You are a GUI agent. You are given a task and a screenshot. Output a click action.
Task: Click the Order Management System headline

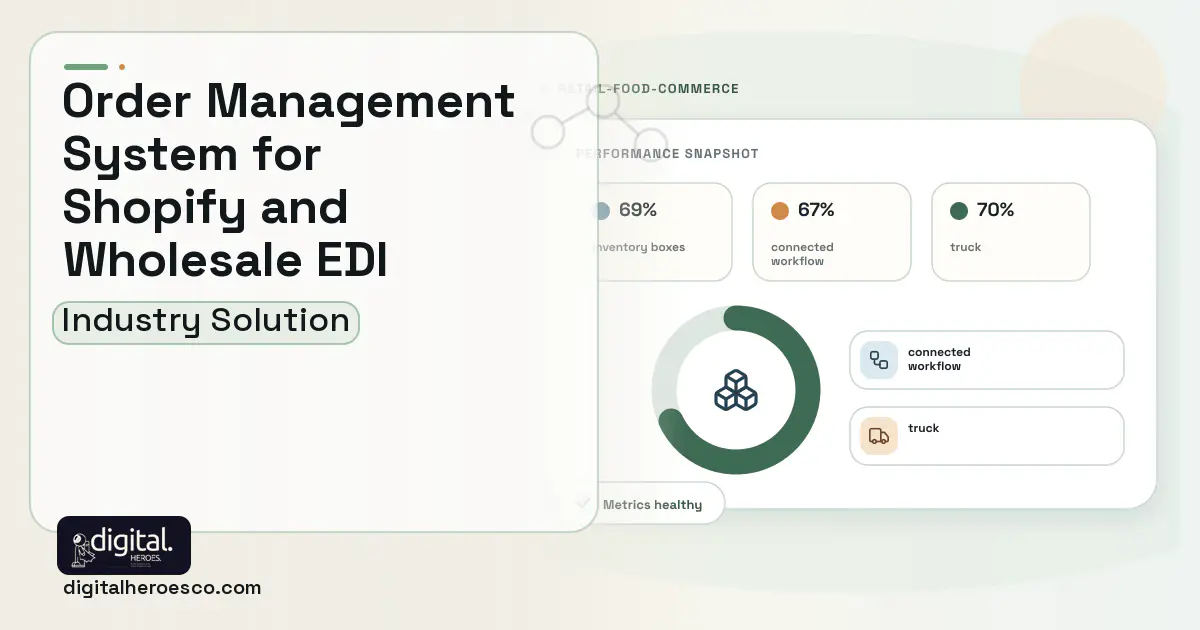point(288,180)
